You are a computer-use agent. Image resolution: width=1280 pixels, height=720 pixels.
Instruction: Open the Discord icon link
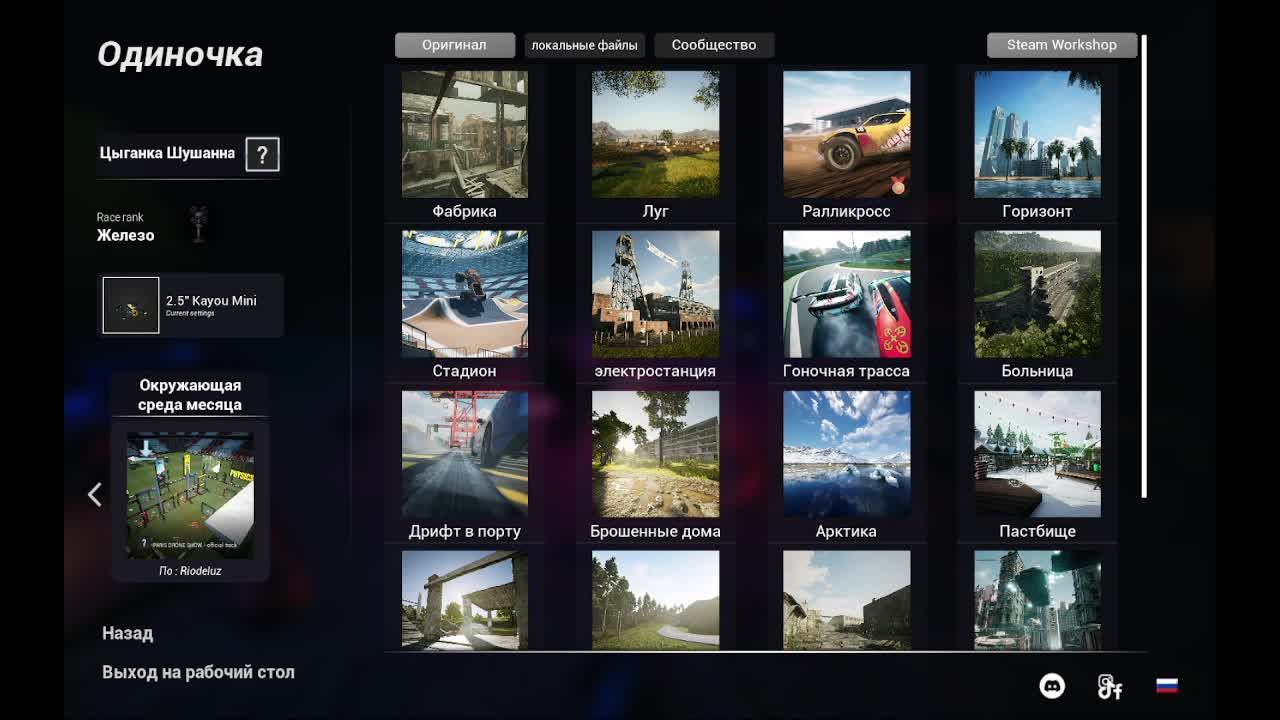point(1052,686)
